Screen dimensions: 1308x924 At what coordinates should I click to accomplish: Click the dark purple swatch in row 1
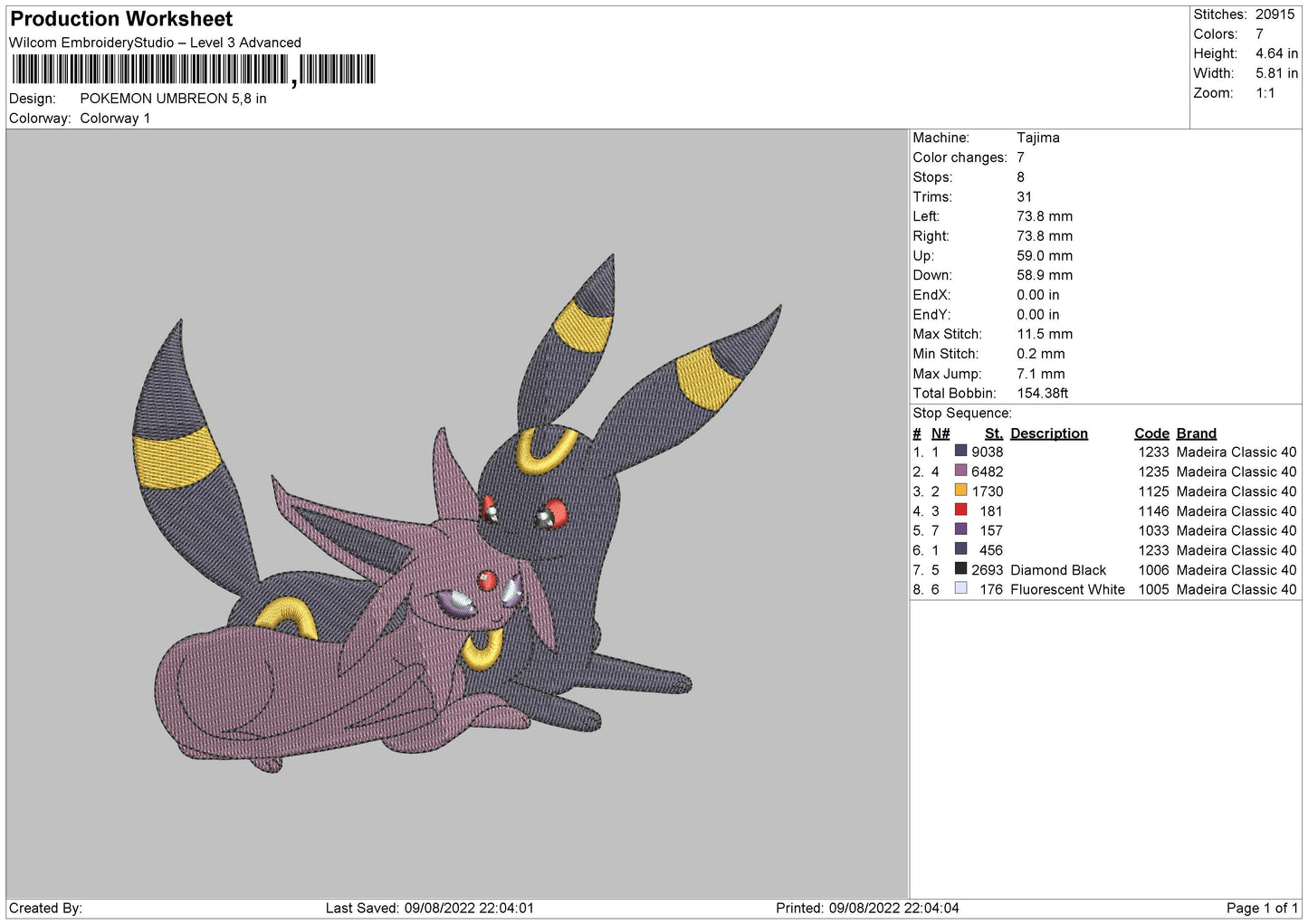tap(960, 451)
